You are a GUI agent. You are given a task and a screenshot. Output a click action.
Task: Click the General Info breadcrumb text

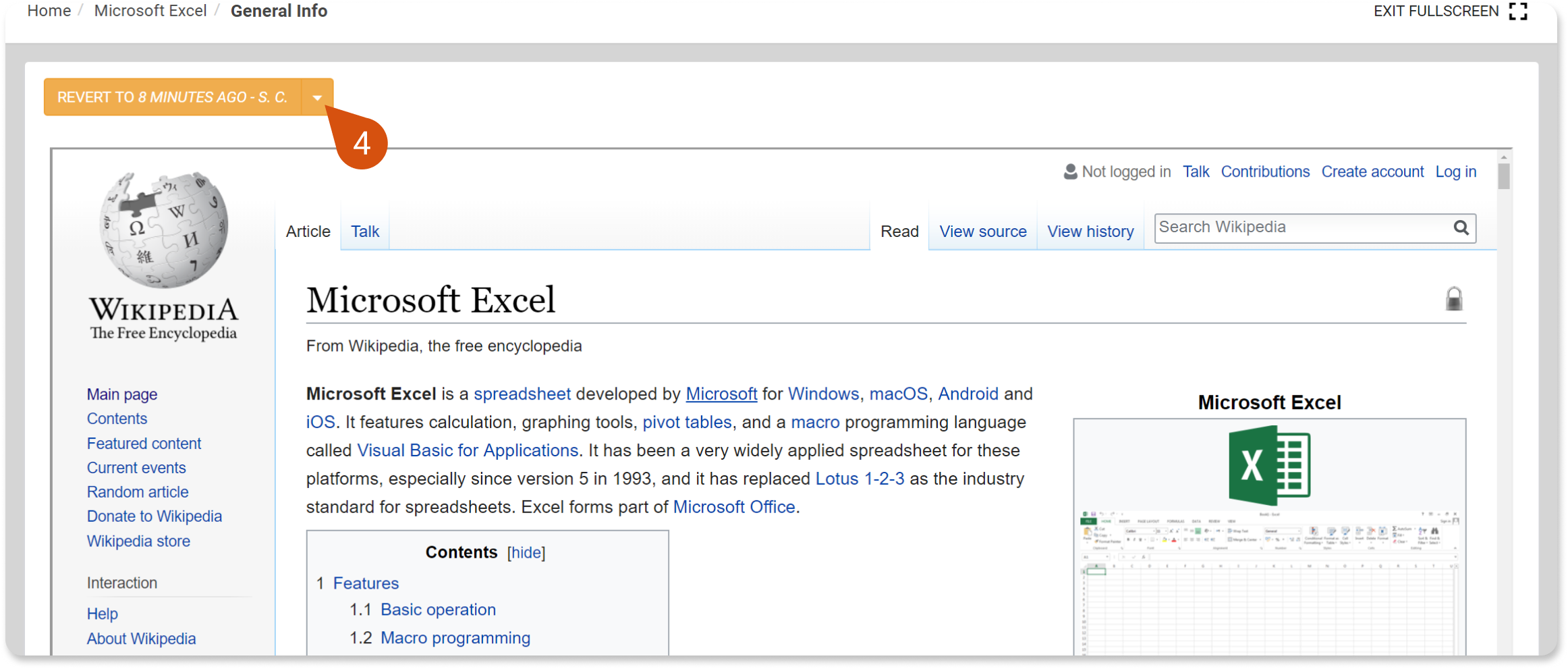click(279, 11)
